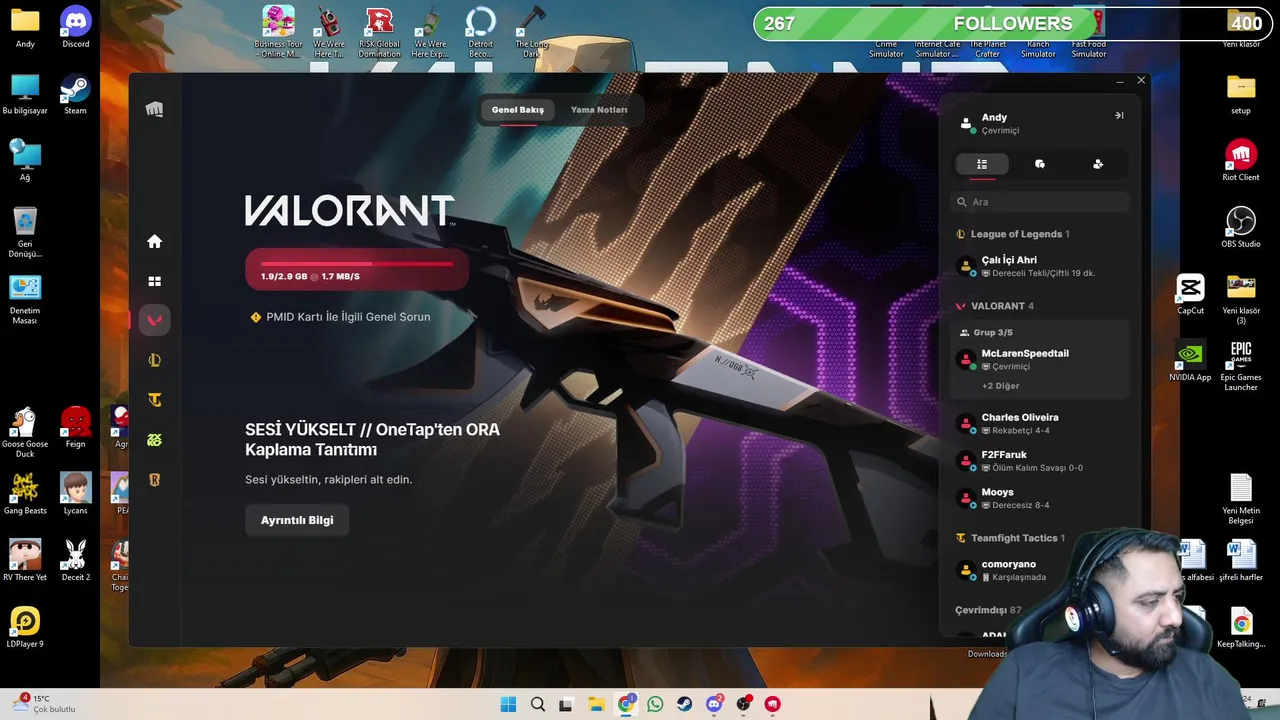Open Chrome from the taskbar
Image resolution: width=1280 pixels, height=720 pixels.
point(626,704)
